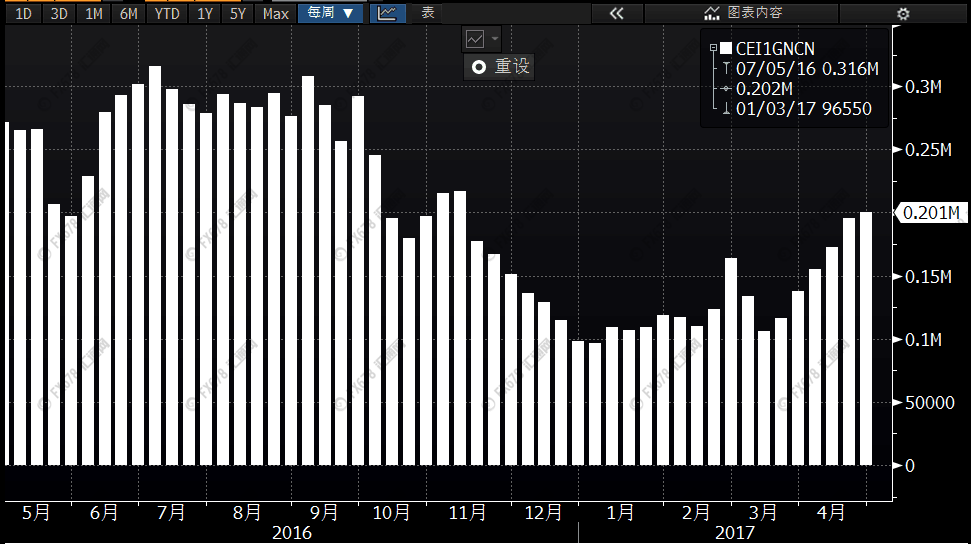Click the 0.201M last value label
971x544 pixels.
tap(930, 213)
